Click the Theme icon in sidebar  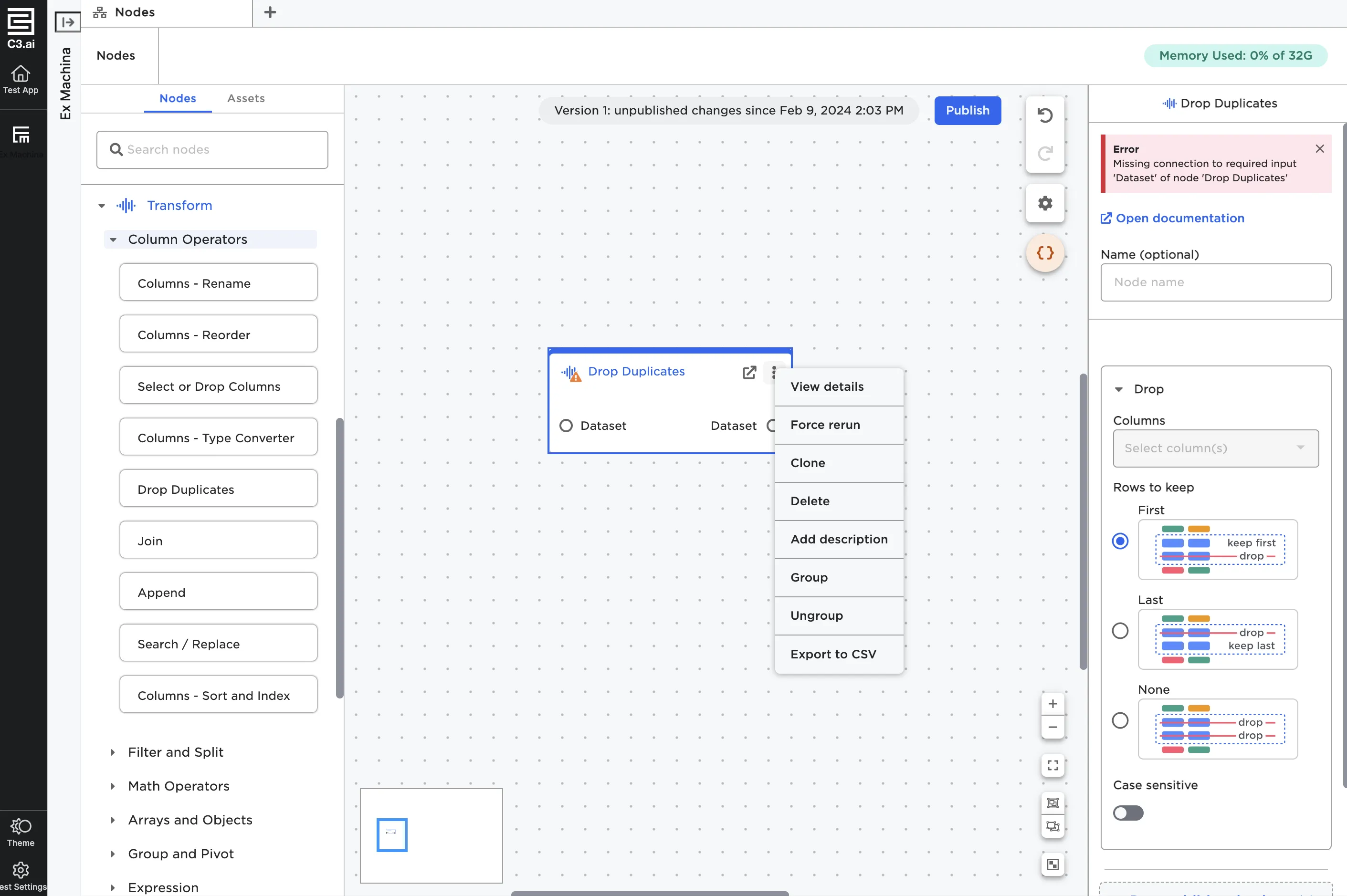tap(21, 832)
